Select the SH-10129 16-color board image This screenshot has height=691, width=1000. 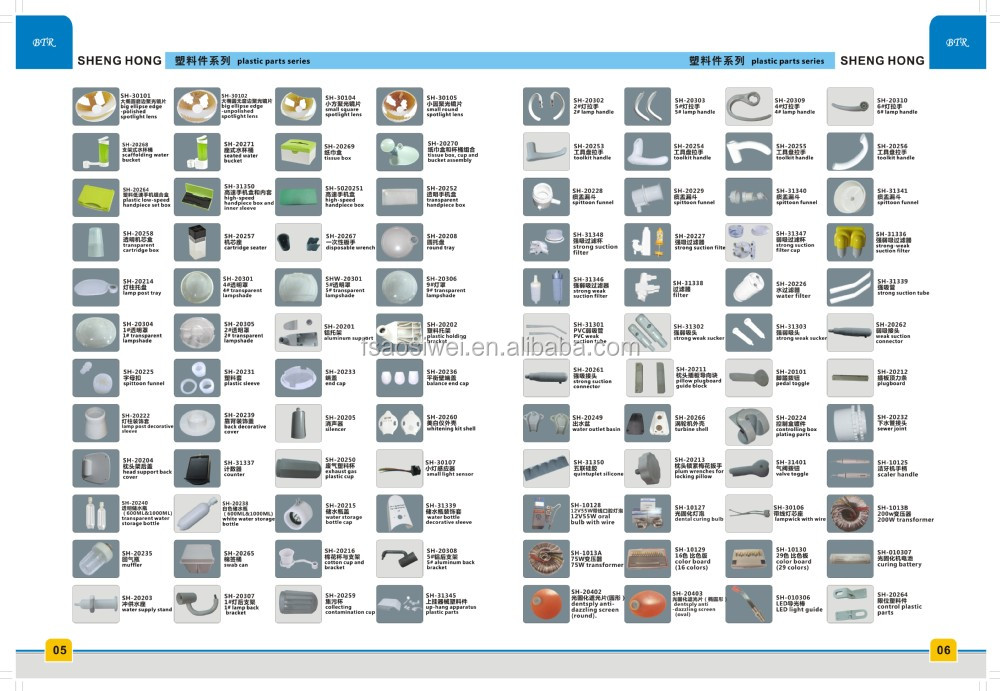[x=647, y=559]
